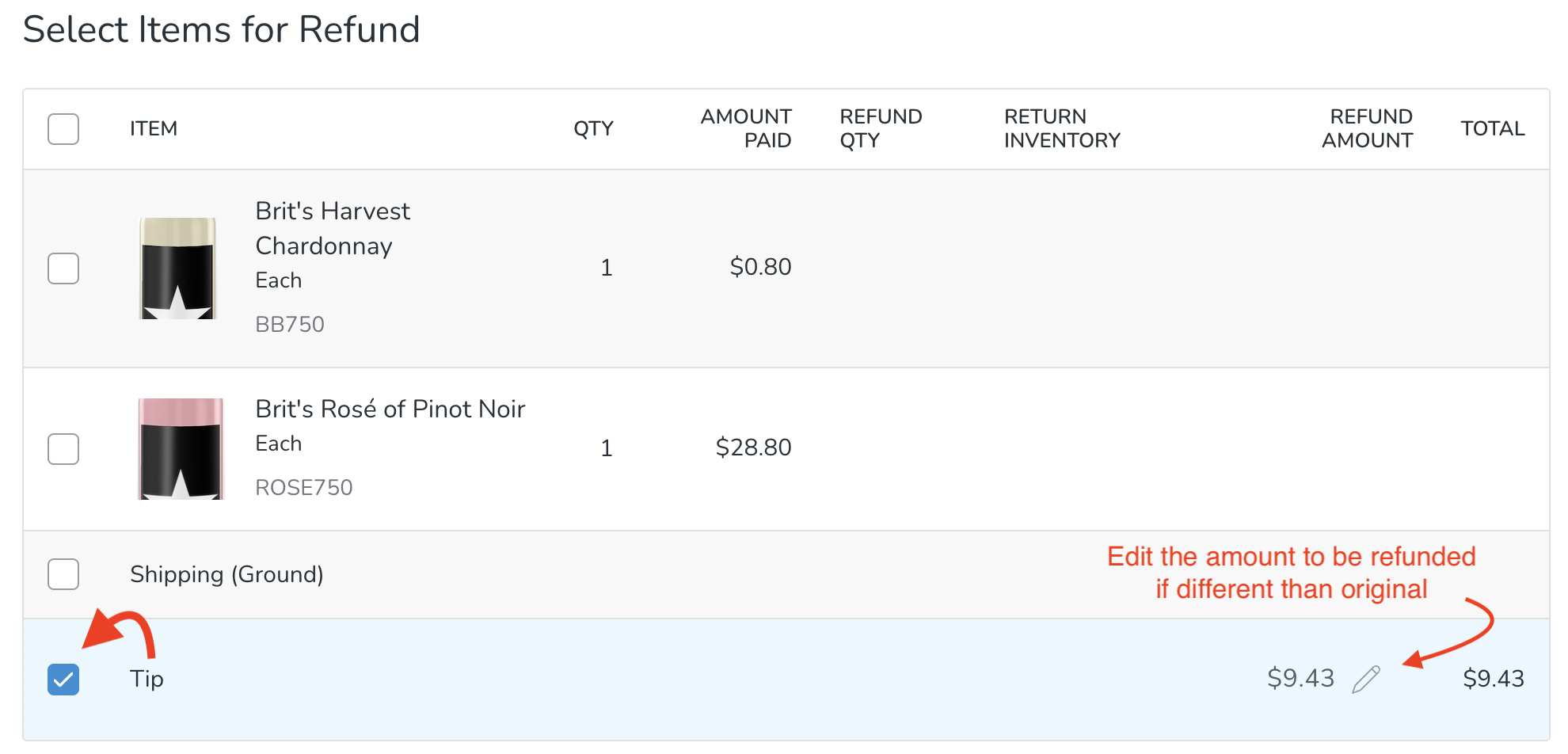The width and height of the screenshot is (1568, 754).
Task: Click the REFUND QTY column header
Action: click(881, 128)
